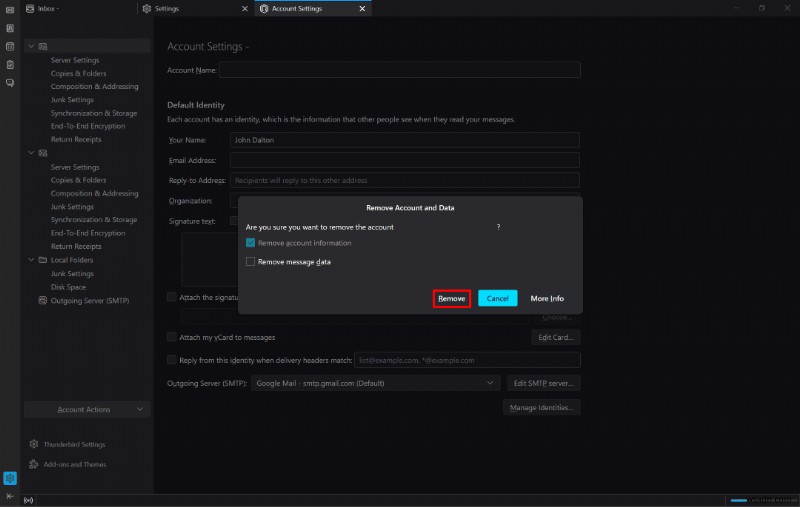Select End-To-End Encryption under first account
Image resolution: width=800 pixels, height=507 pixels.
[88, 126]
